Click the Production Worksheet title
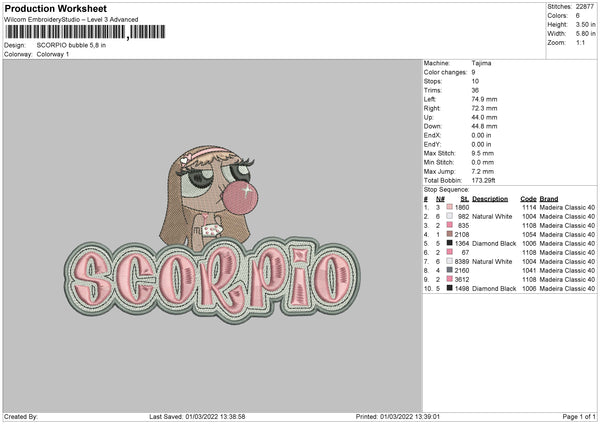Screen dimensions: 600x424 click(x=55, y=8)
